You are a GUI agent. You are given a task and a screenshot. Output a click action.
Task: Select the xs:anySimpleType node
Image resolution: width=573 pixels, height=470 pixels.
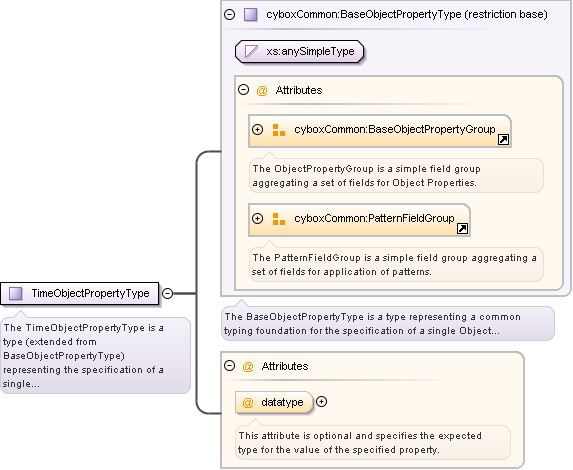[x=300, y=52]
